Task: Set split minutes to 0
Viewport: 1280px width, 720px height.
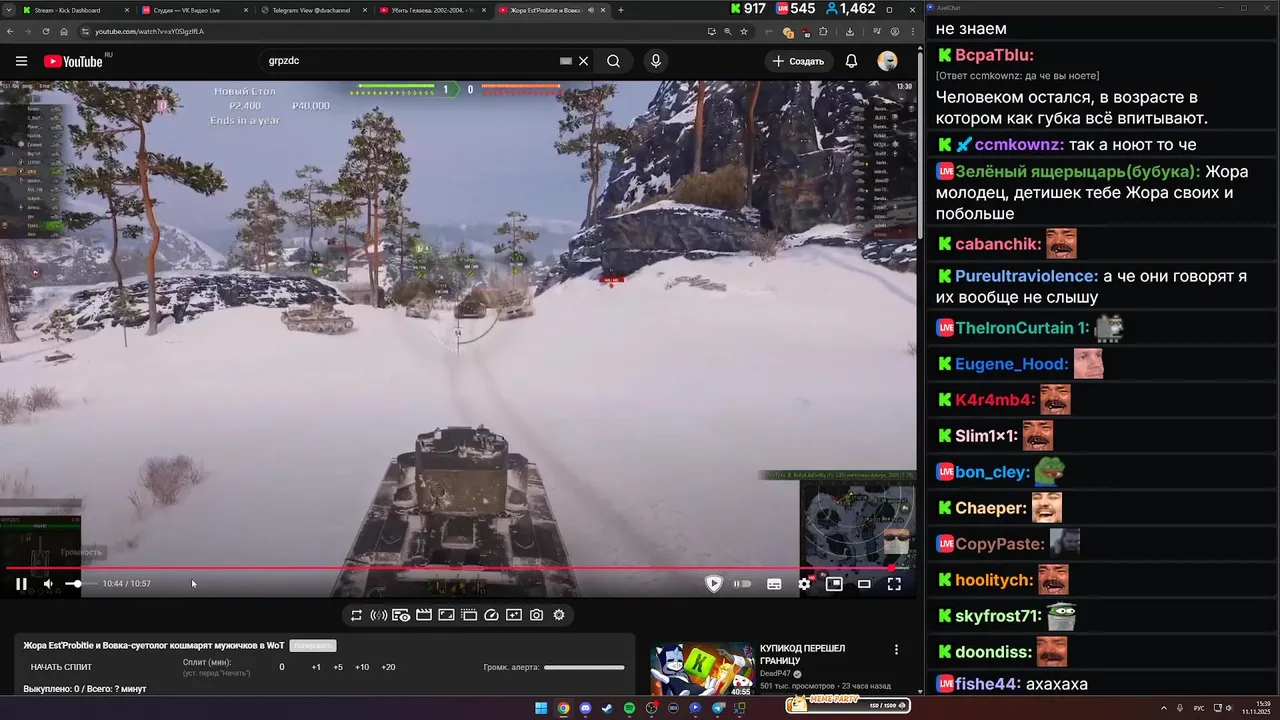Action: [x=282, y=667]
